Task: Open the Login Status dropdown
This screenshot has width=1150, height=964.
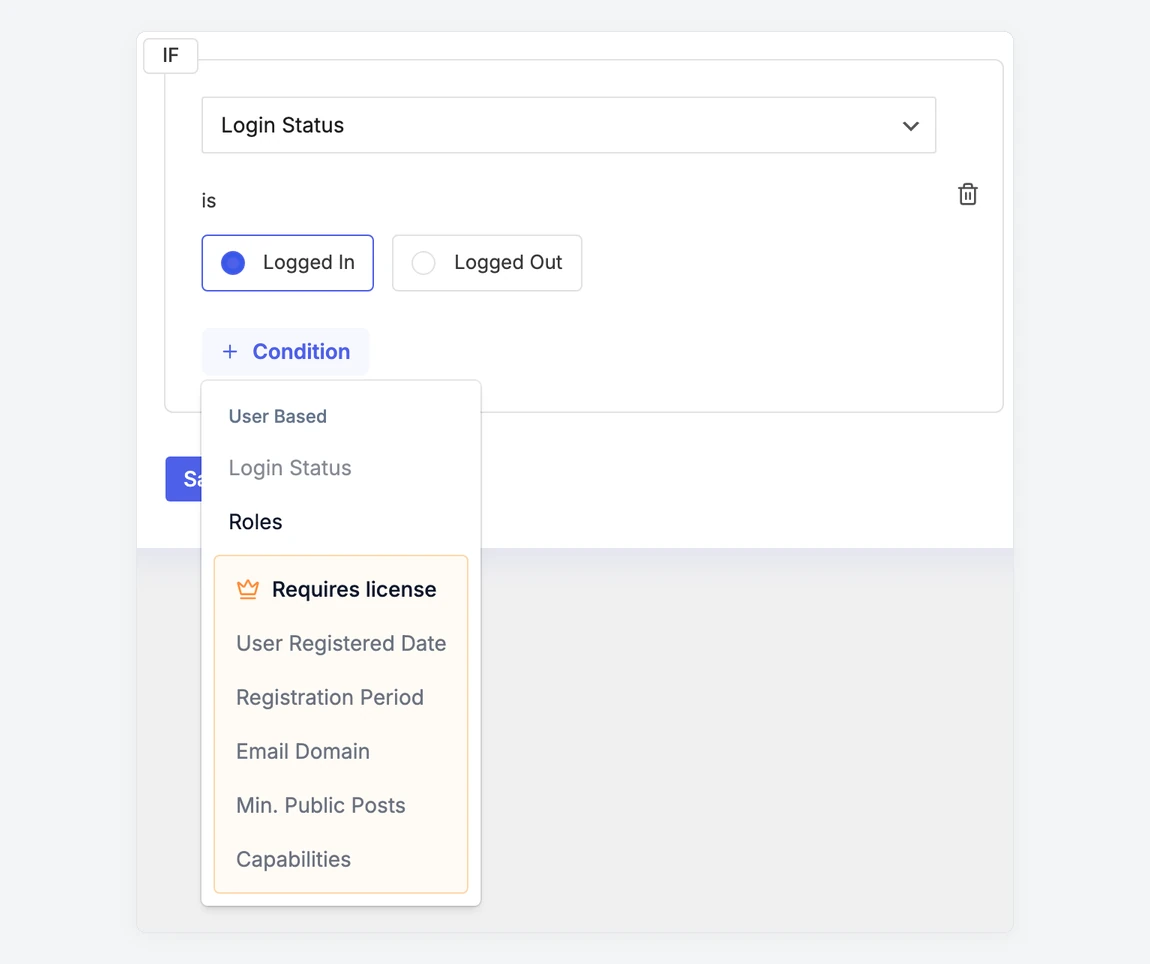Action: click(568, 125)
